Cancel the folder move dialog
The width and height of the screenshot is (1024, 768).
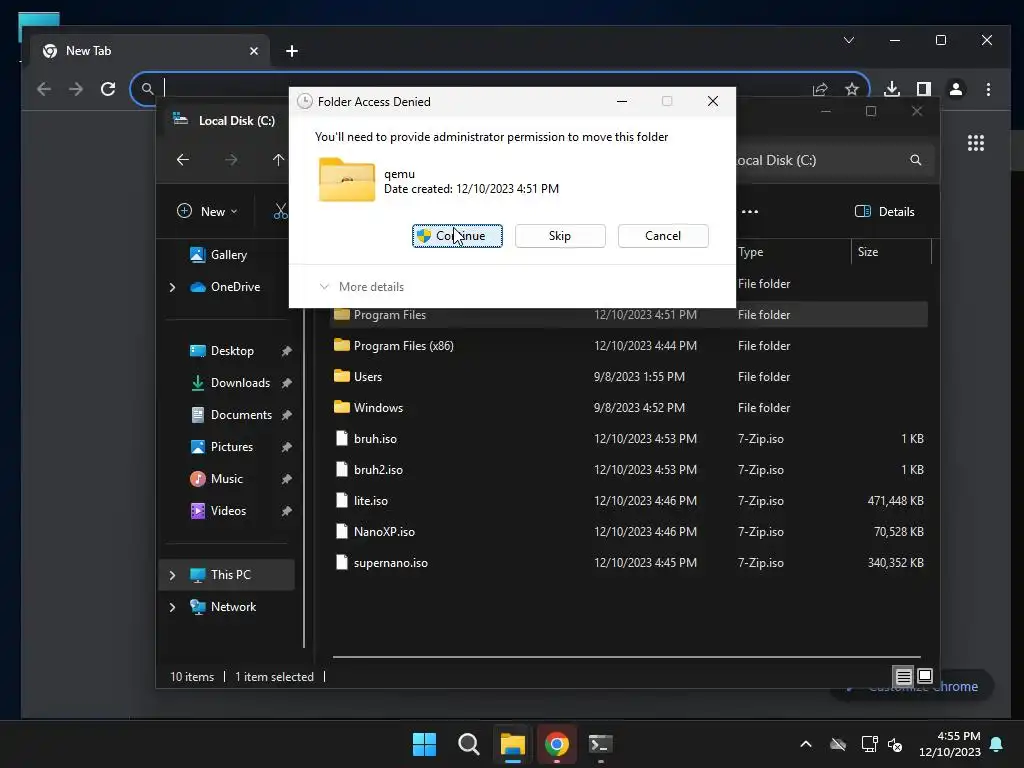[x=663, y=236]
